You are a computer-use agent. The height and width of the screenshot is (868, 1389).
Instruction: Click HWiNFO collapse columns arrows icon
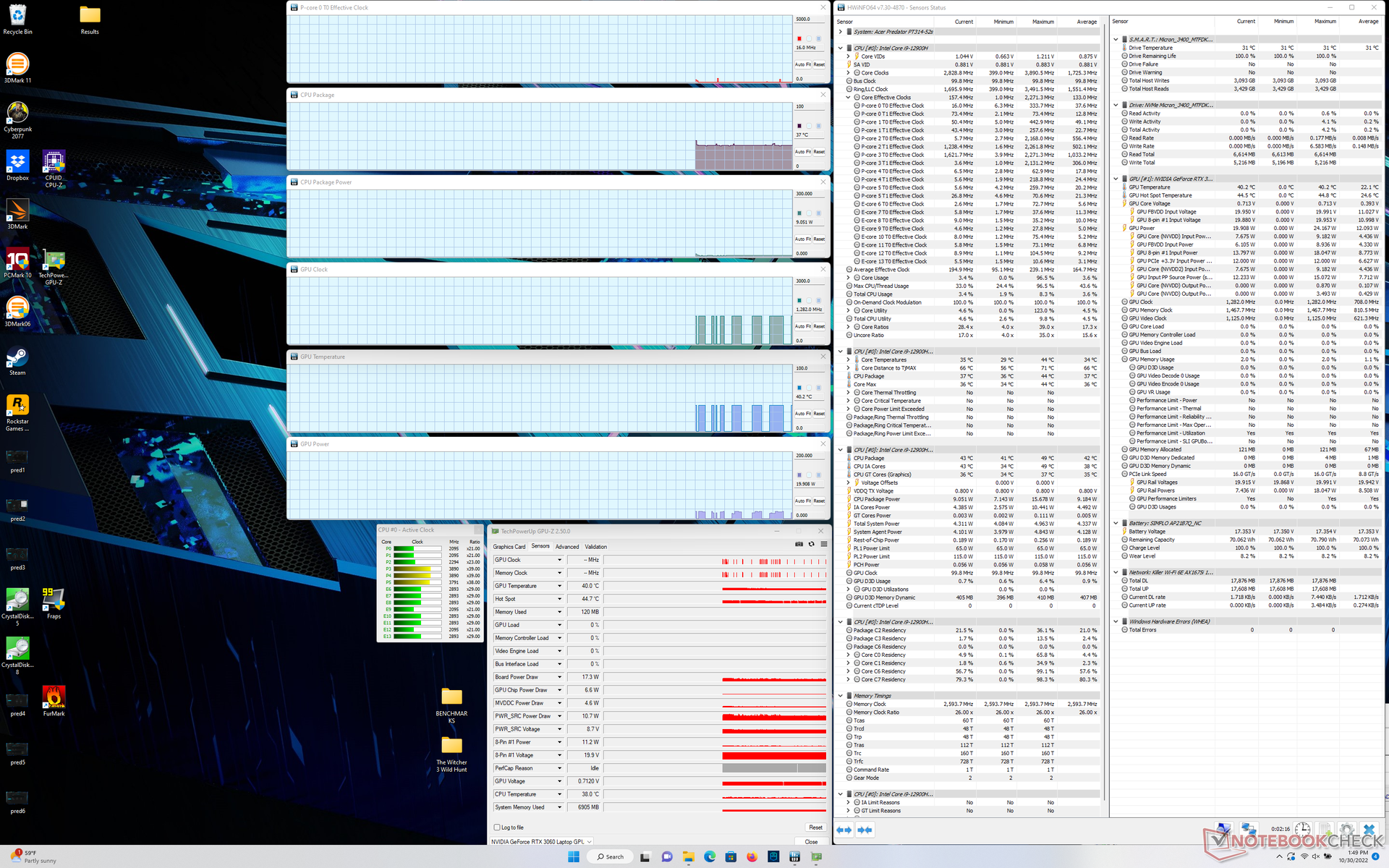click(x=865, y=830)
